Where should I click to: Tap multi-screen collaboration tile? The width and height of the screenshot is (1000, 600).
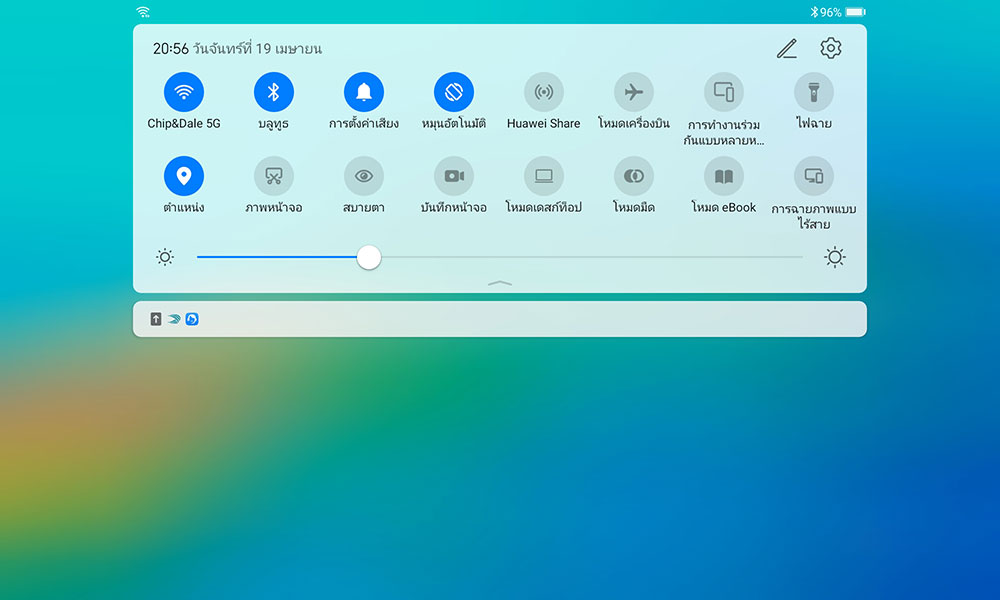click(x=723, y=92)
